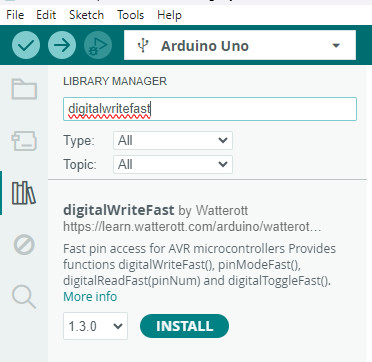Viewport: 372px width, 362px height.
Task: Select the Library Manager books icon
Action: point(24,193)
